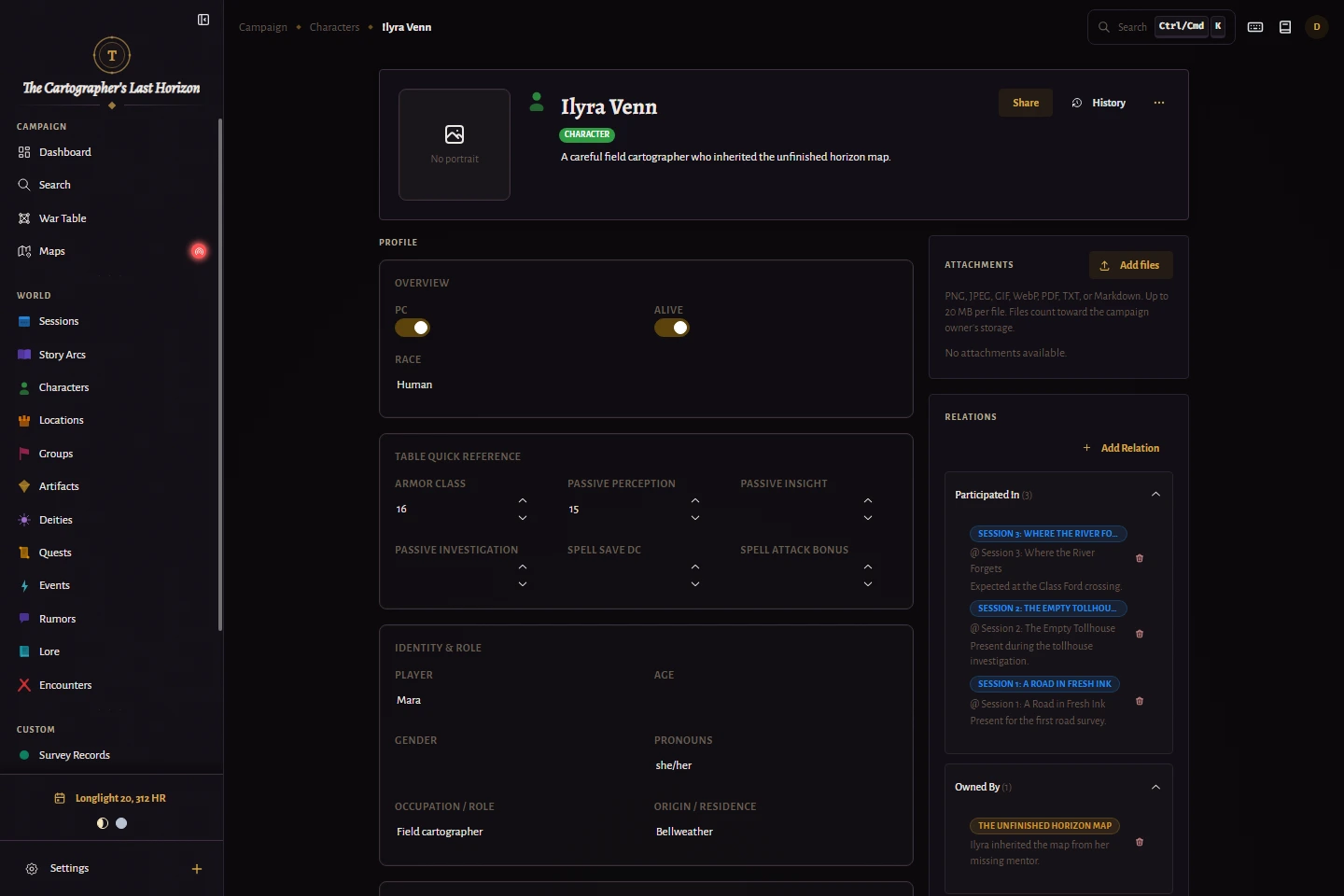Open History for this character
1344x896 pixels.
tap(1099, 103)
